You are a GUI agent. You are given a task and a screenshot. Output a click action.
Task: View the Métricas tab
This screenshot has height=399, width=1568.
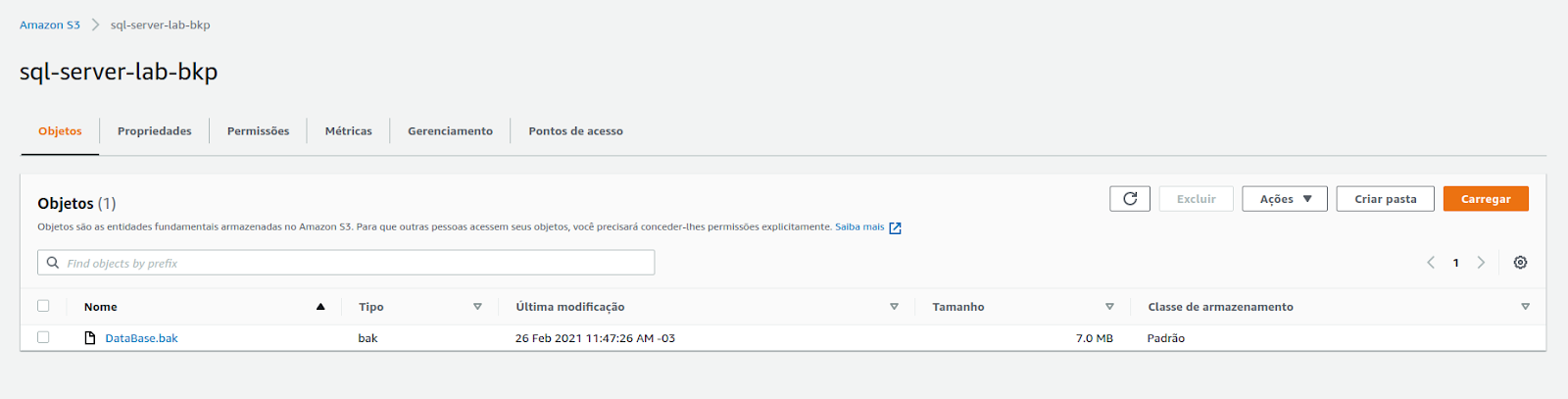[x=349, y=131]
